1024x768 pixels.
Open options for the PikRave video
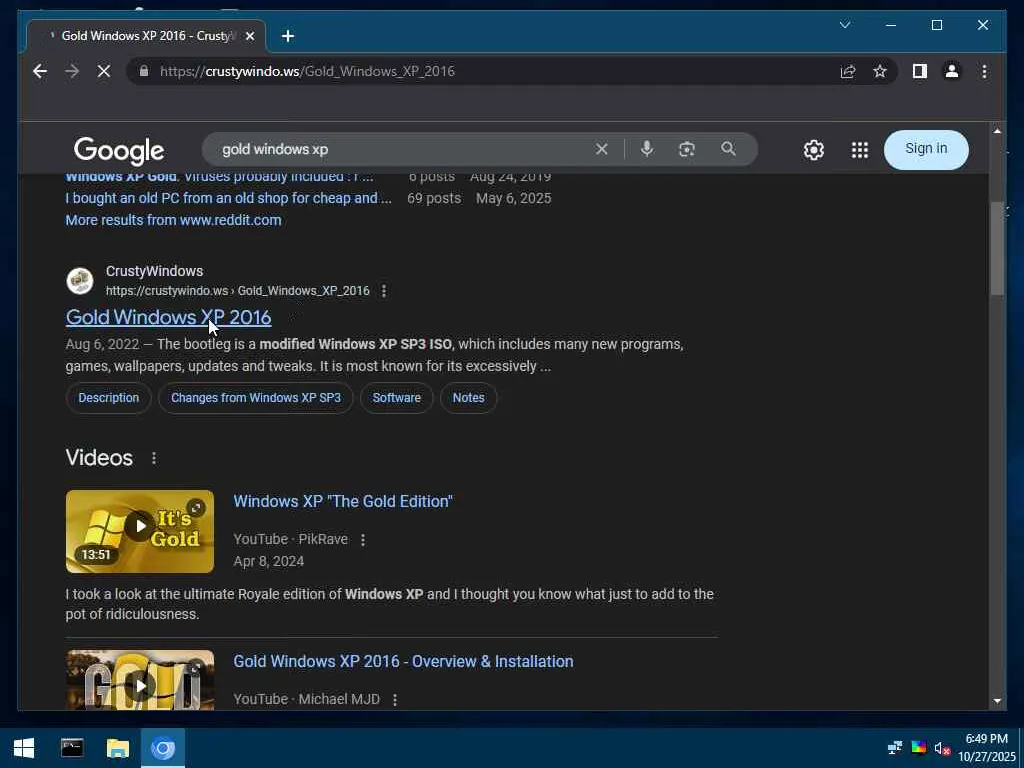click(363, 539)
